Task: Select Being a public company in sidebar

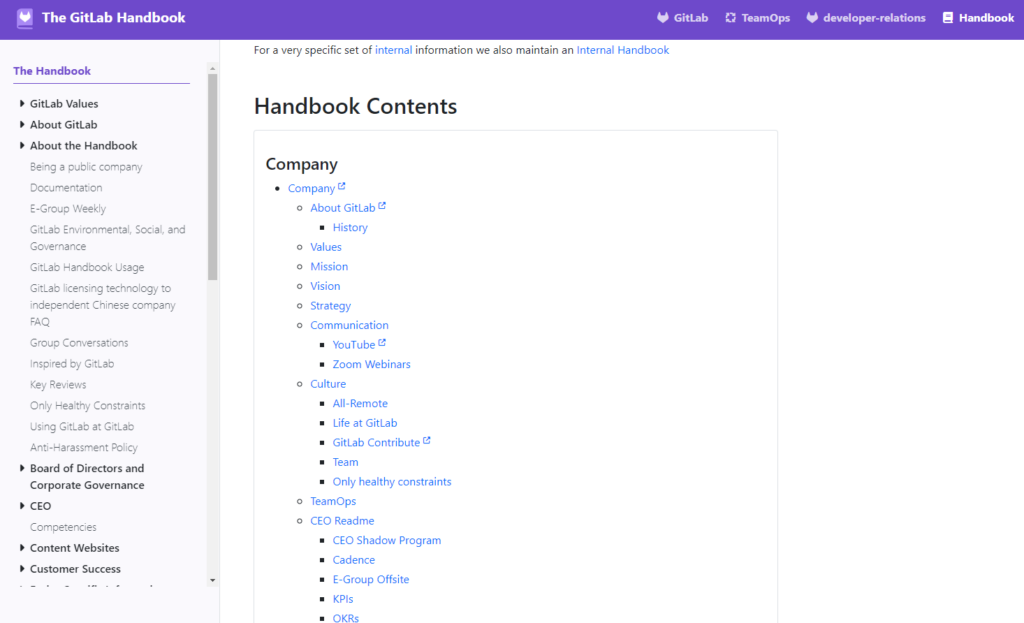Action: pyautogui.click(x=86, y=167)
